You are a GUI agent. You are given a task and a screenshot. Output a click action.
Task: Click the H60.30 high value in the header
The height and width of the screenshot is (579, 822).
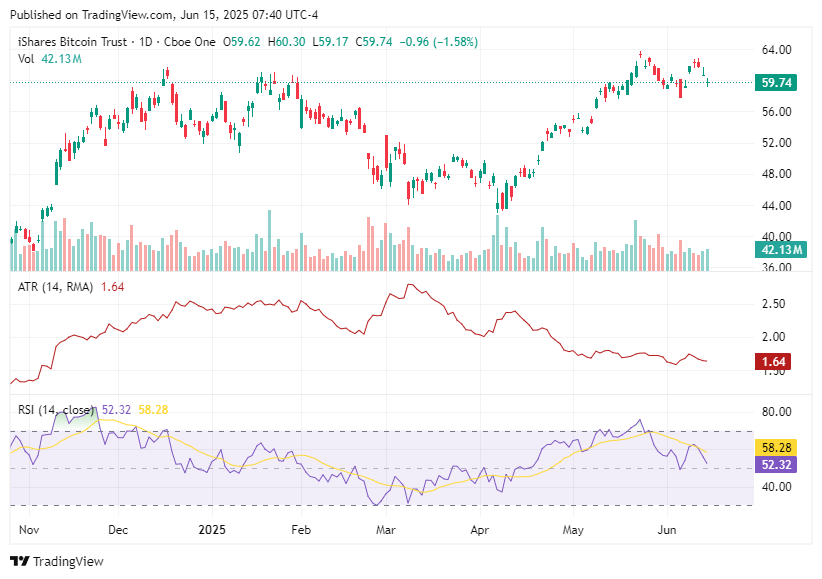(286, 42)
